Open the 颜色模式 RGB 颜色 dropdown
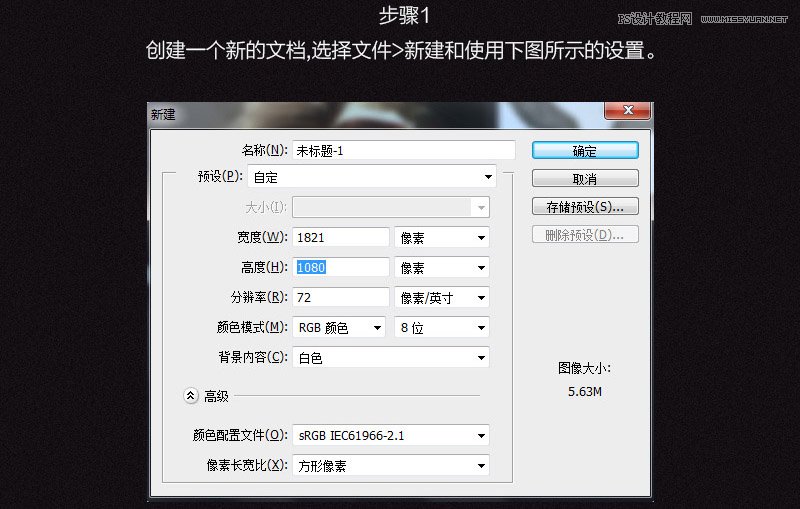 click(x=339, y=328)
